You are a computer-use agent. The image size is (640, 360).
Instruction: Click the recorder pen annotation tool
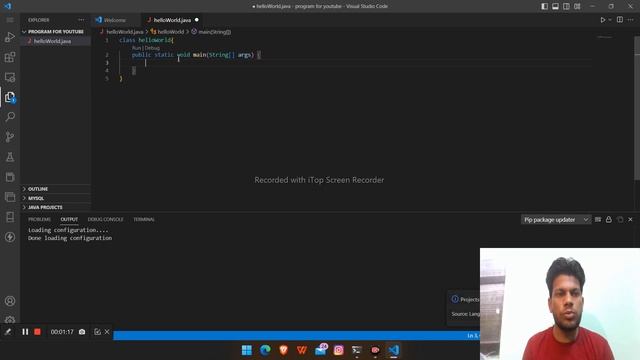[x=8, y=332]
